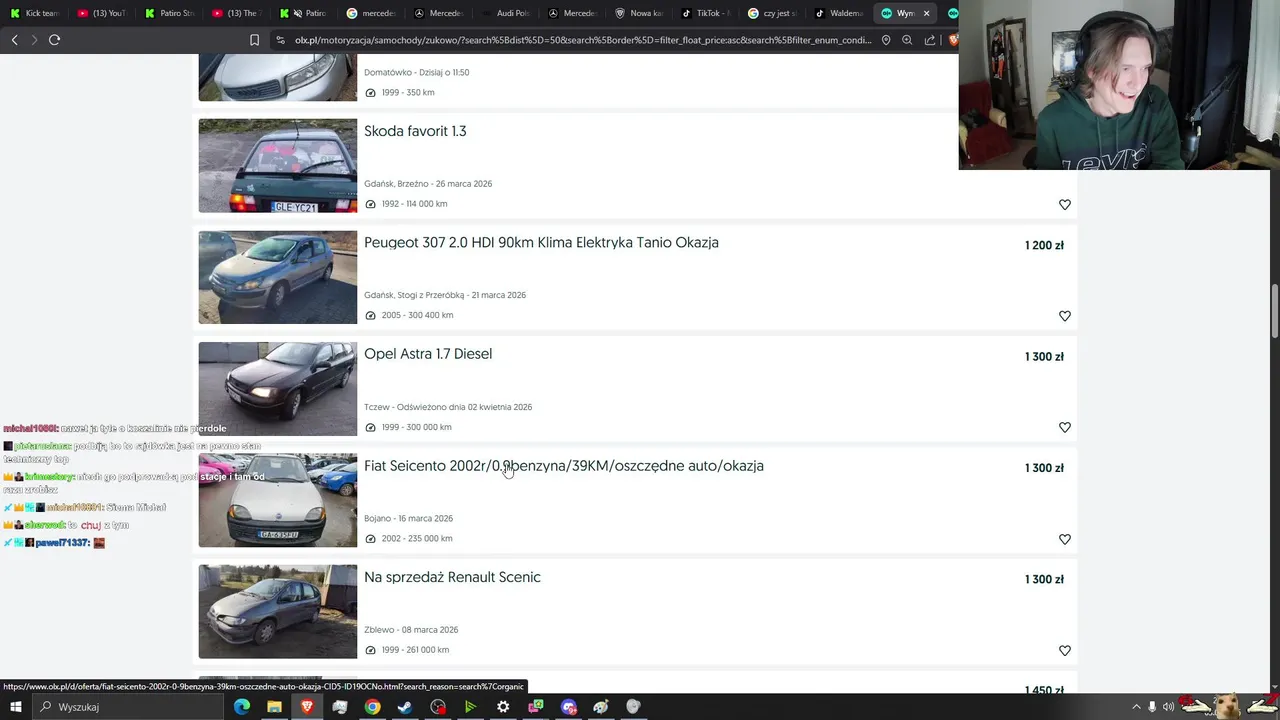The image size is (1280, 720).
Task: Click 'Domatówko - Dzisiaj o 11:50' text
Action: [x=416, y=72]
